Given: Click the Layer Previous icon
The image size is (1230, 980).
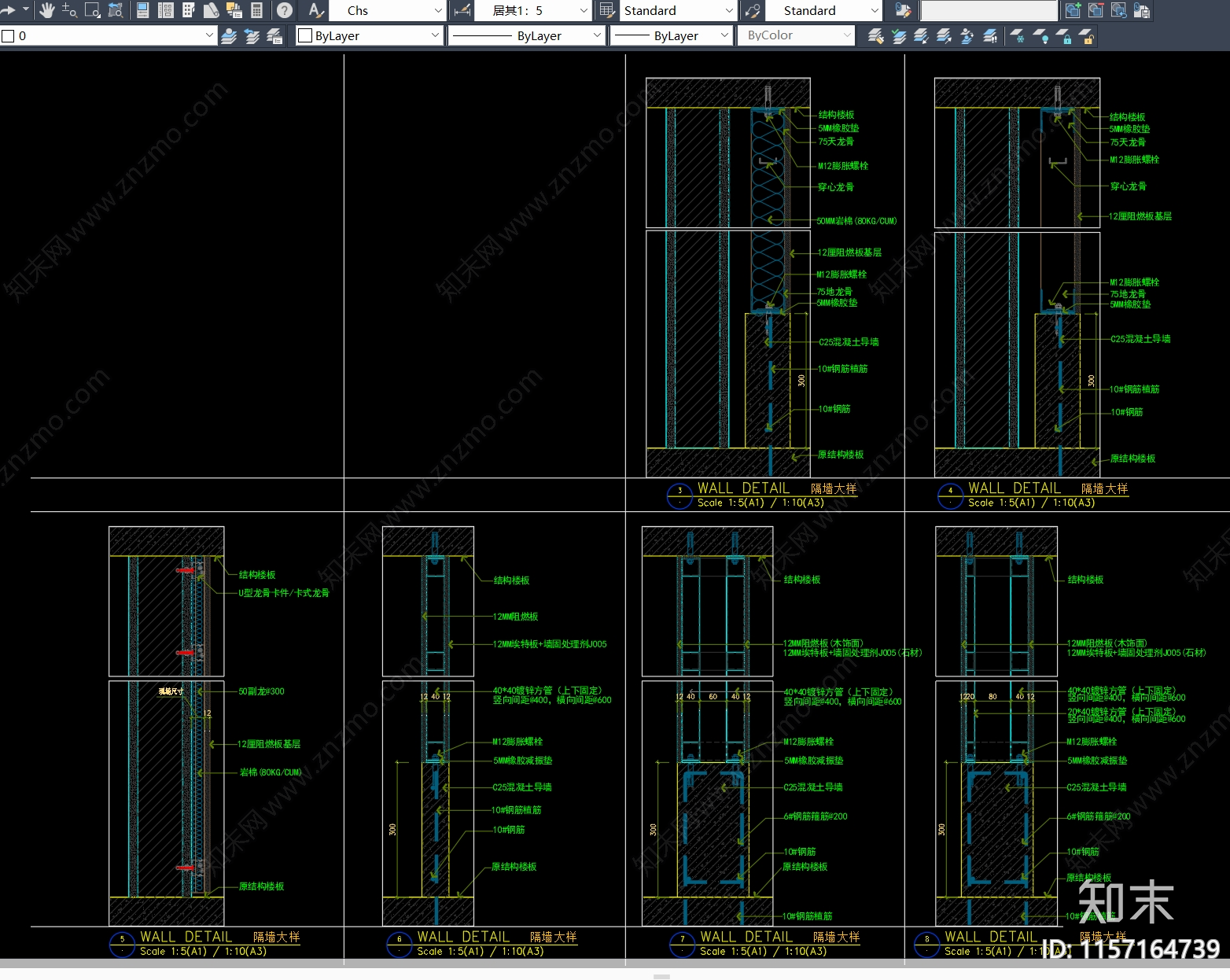Looking at the screenshot, I should coord(252,35).
